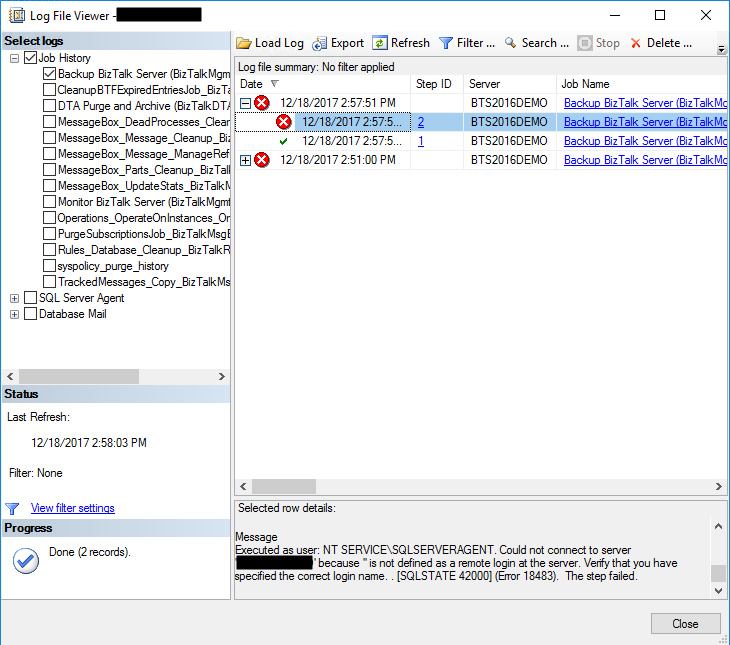Refresh the log view

tap(380, 43)
